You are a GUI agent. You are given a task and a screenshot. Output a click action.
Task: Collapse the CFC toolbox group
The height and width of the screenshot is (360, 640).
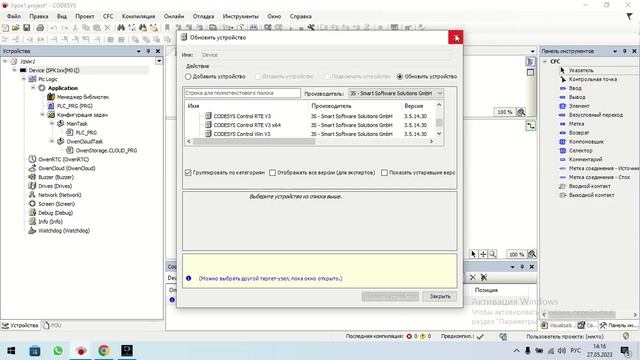(x=545, y=62)
